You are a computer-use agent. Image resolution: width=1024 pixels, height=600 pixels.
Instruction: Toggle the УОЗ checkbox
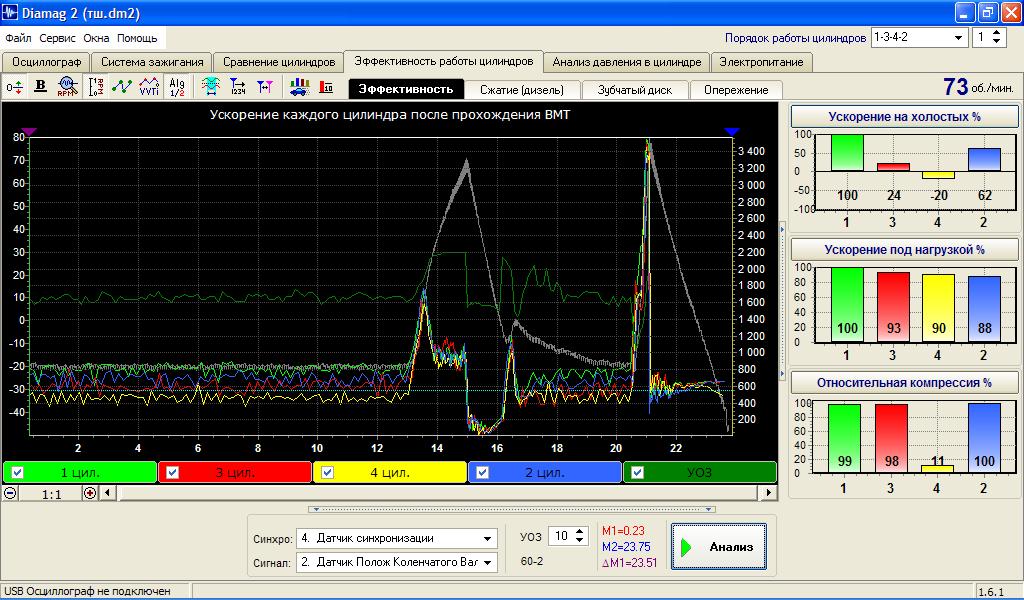point(637,472)
